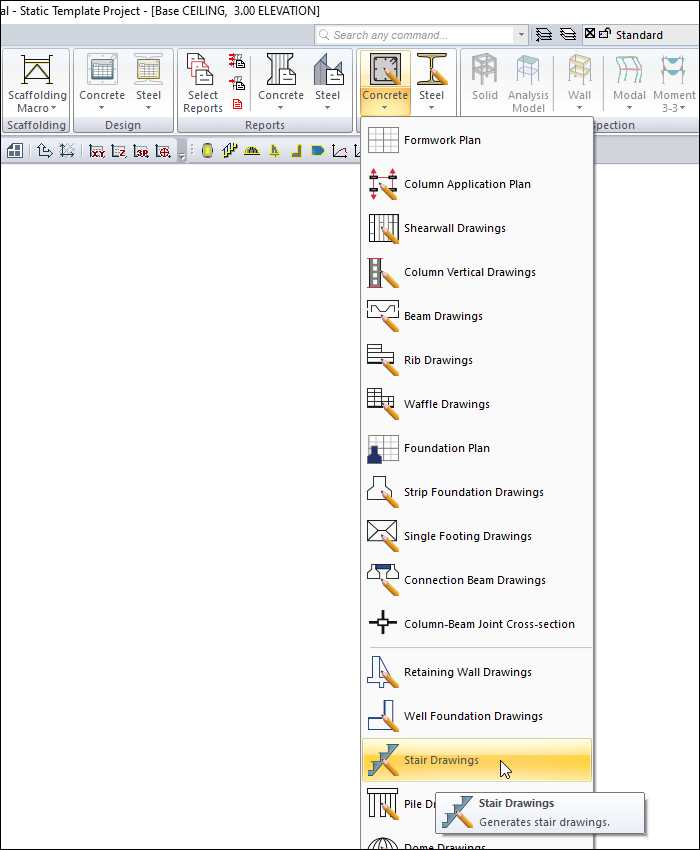Viewport: 700px width, 850px height.
Task: Click the second layer stack icon beside search
Action: tap(568, 35)
